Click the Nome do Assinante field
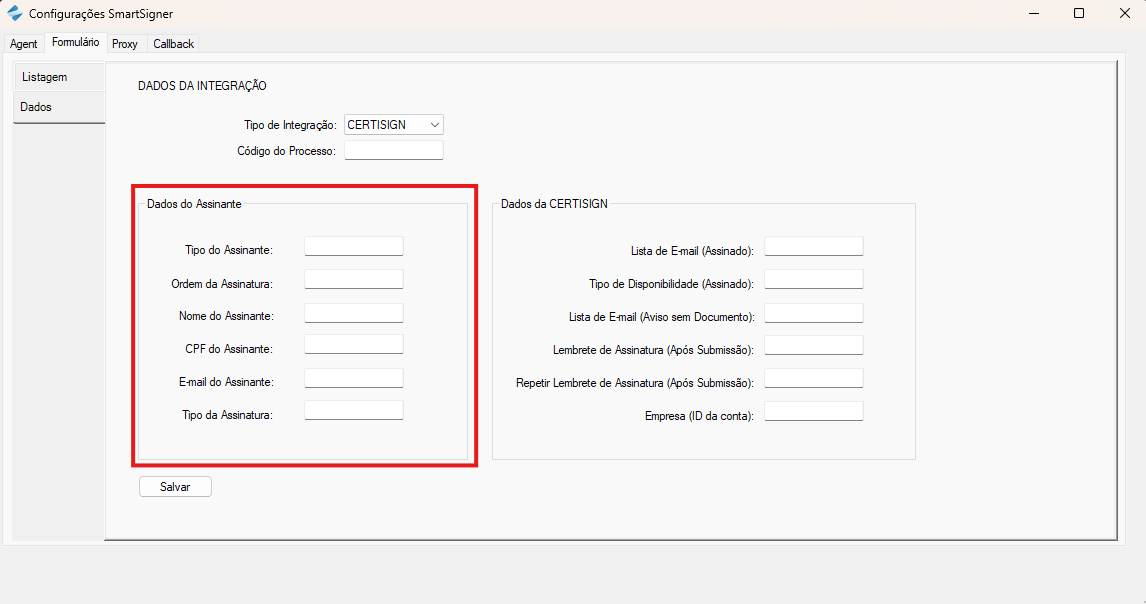Screen dimensions: 1146x604 [x=353, y=313]
